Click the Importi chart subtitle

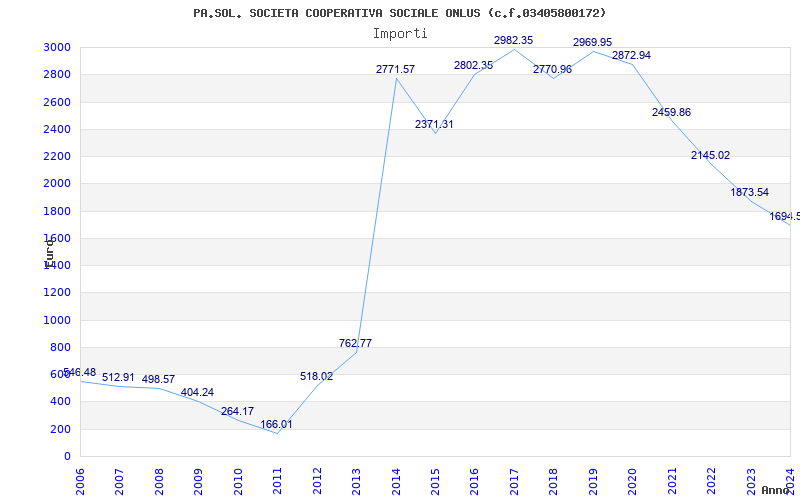[400, 34]
